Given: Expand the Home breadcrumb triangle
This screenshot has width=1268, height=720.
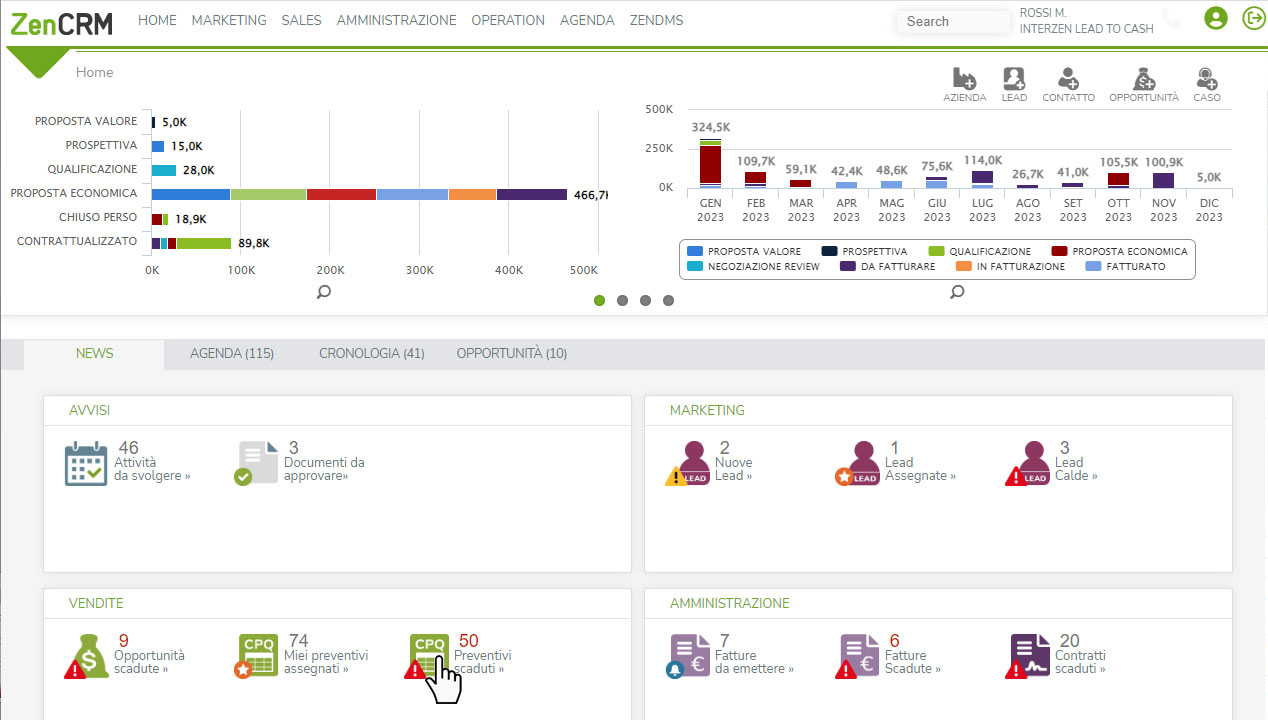Looking at the screenshot, I should point(39,62).
